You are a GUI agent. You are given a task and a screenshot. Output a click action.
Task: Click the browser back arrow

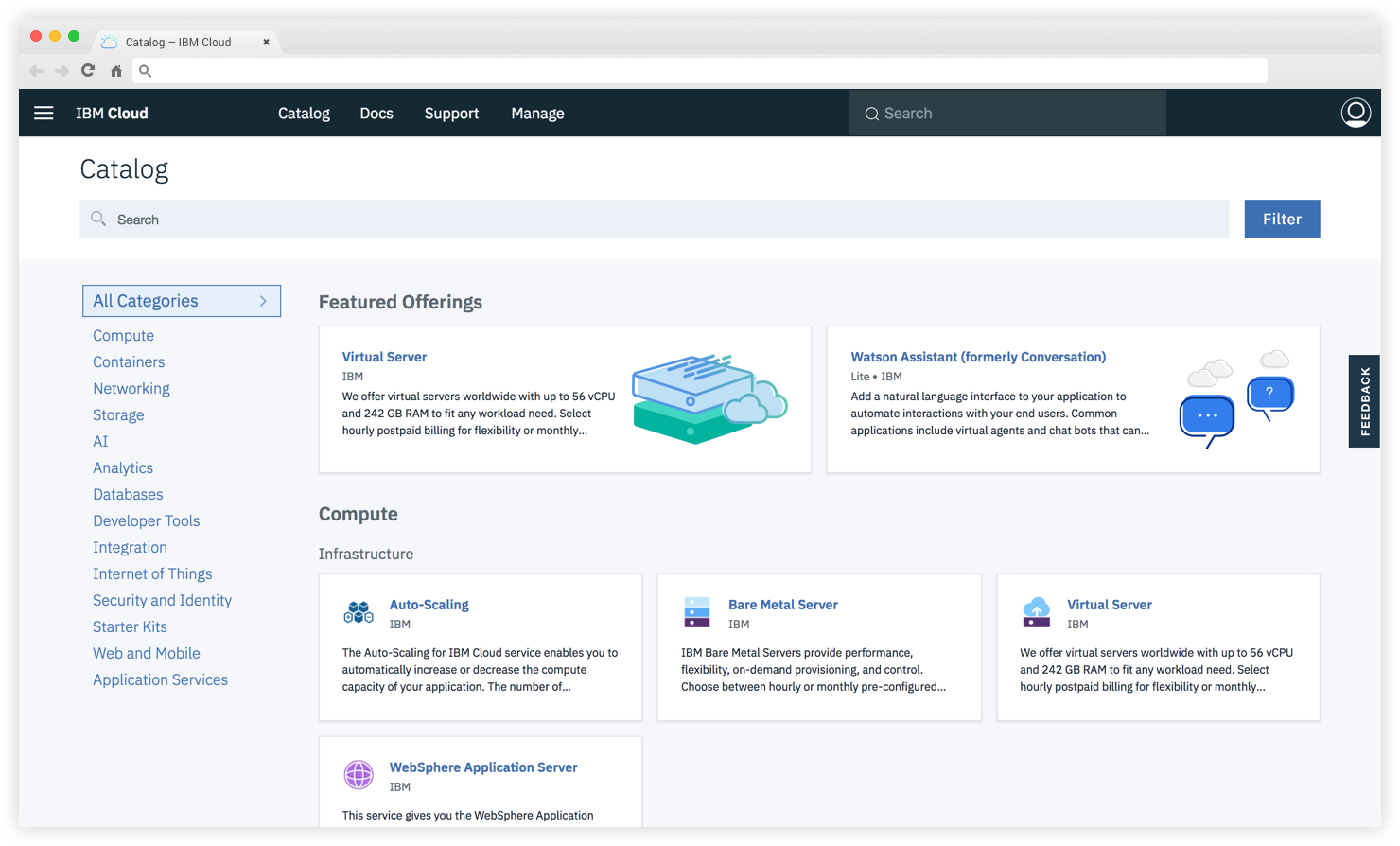point(36,71)
